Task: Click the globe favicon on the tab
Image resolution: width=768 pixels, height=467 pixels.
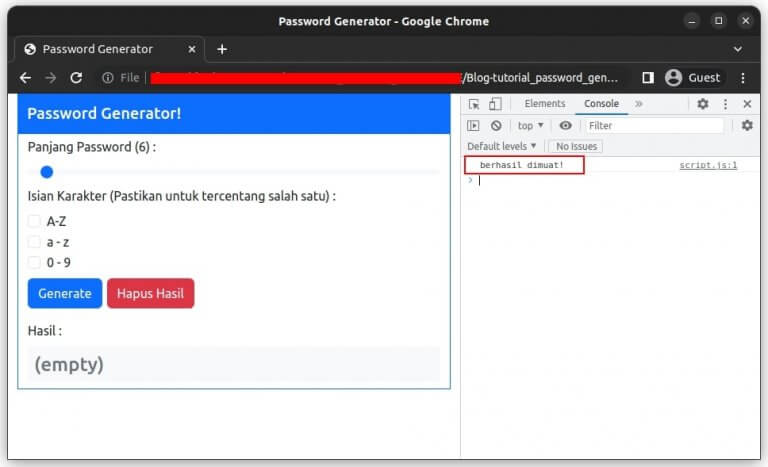Action: coord(30,49)
